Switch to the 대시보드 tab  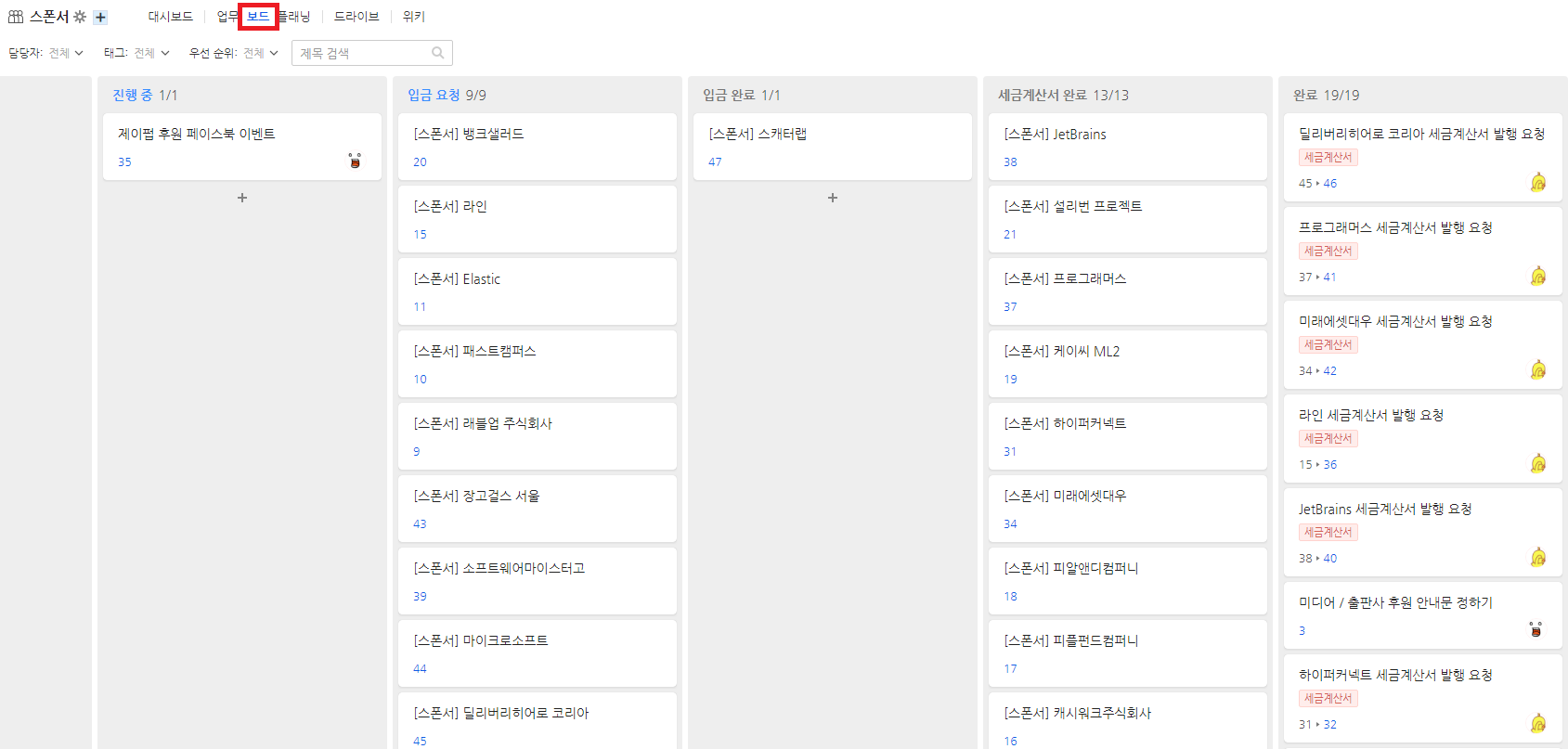click(x=171, y=17)
